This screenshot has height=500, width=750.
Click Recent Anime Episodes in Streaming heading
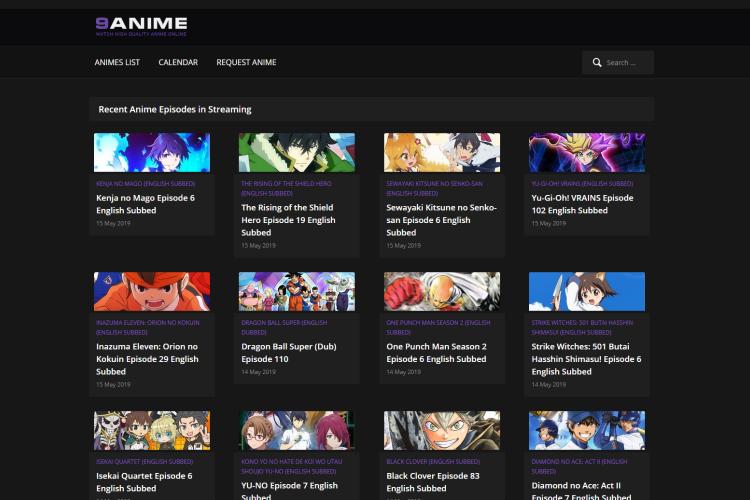click(175, 109)
